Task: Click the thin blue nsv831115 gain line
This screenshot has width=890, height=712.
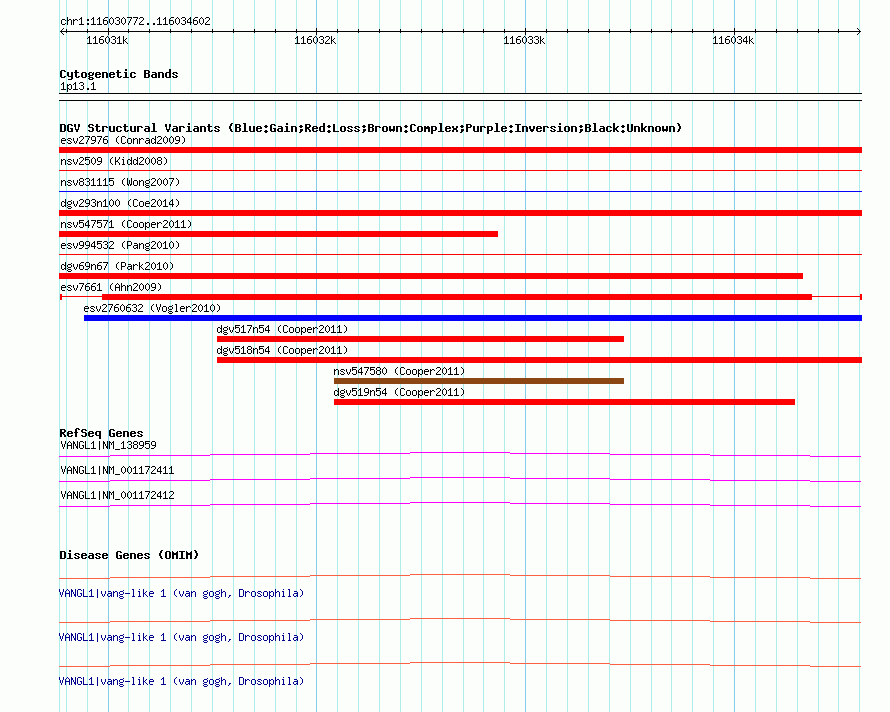Action: [x=460, y=191]
